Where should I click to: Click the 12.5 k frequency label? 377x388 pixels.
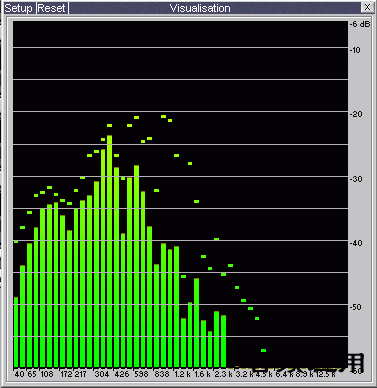click(325, 374)
